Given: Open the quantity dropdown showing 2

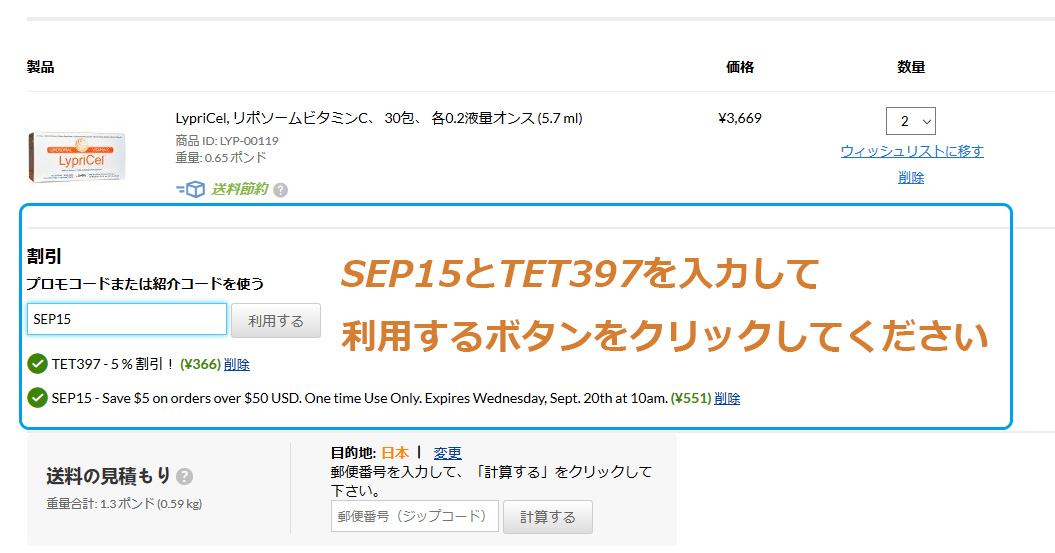Looking at the screenshot, I should [x=911, y=121].
